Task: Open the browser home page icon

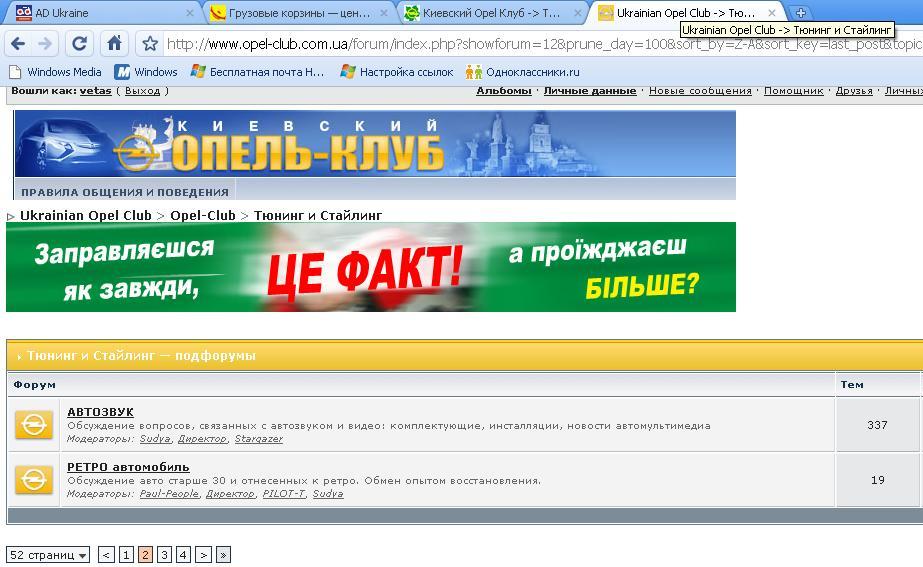Action: point(114,43)
